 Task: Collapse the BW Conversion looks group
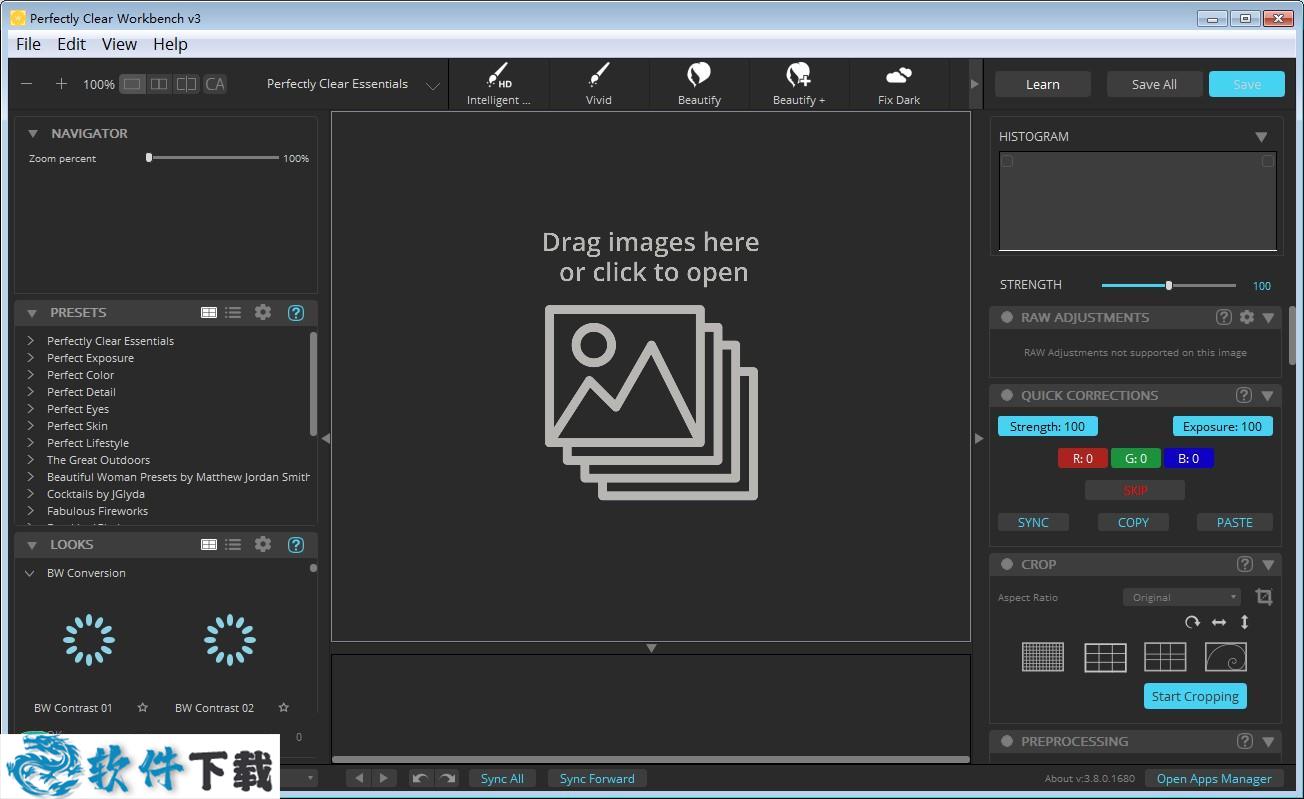click(30, 573)
